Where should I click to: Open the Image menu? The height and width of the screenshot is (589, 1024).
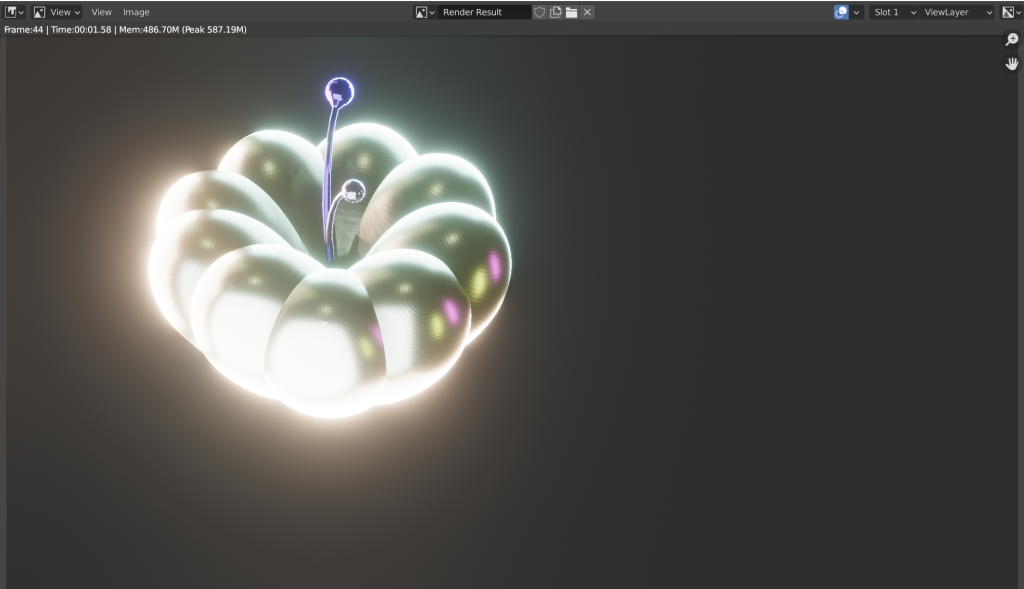tap(136, 12)
